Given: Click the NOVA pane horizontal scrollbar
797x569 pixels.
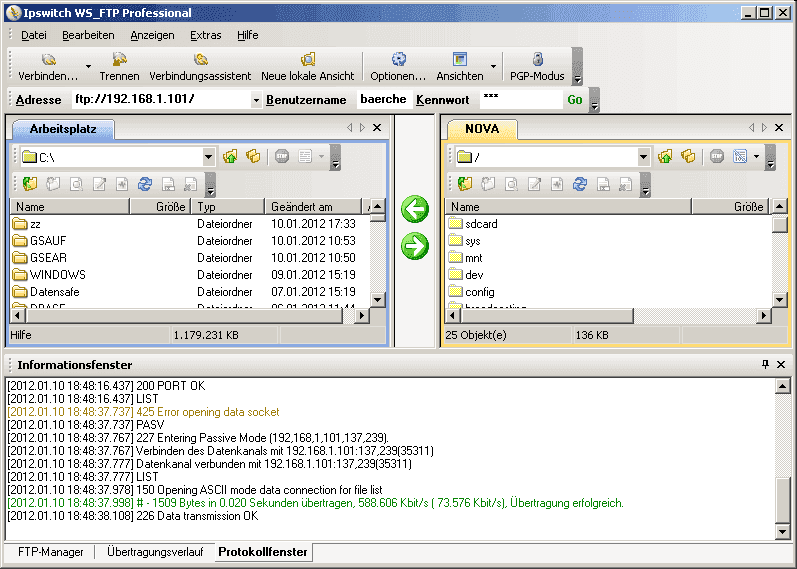Looking at the screenshot, I should pos(546,316).
